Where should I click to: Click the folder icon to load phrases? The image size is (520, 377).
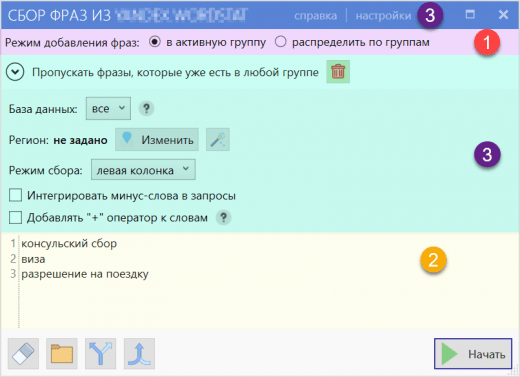tap(62, 353)
